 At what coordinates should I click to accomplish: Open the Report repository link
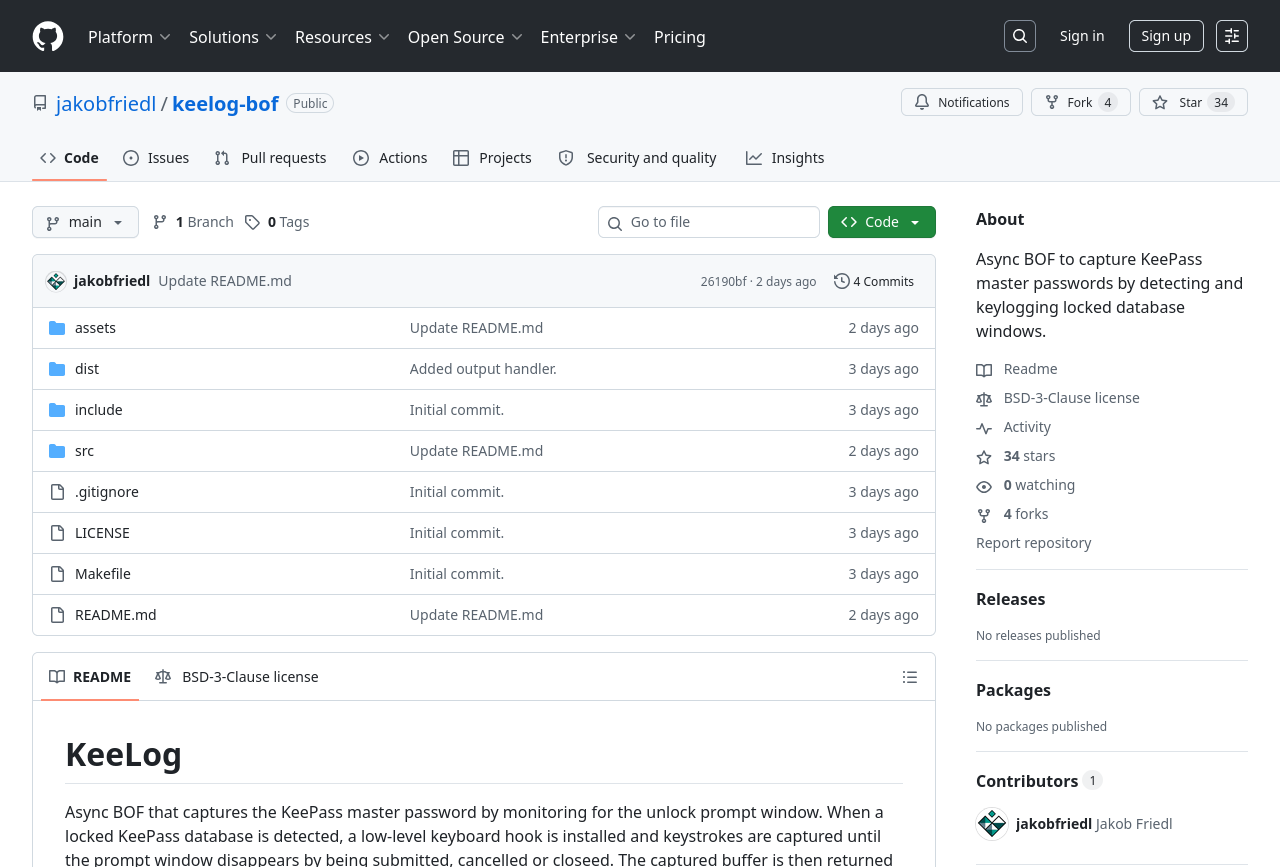click(x=1033, y=543)
